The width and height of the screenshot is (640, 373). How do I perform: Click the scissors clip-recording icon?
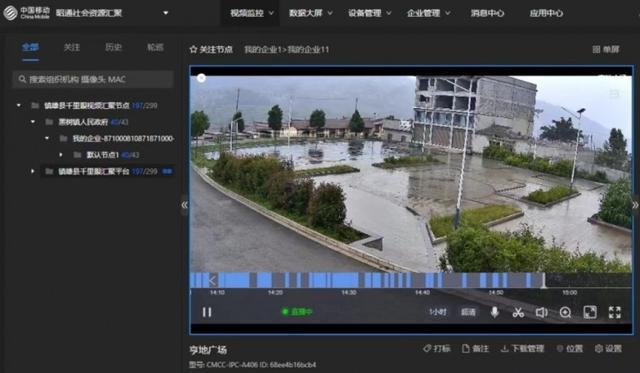click(518, 313)
